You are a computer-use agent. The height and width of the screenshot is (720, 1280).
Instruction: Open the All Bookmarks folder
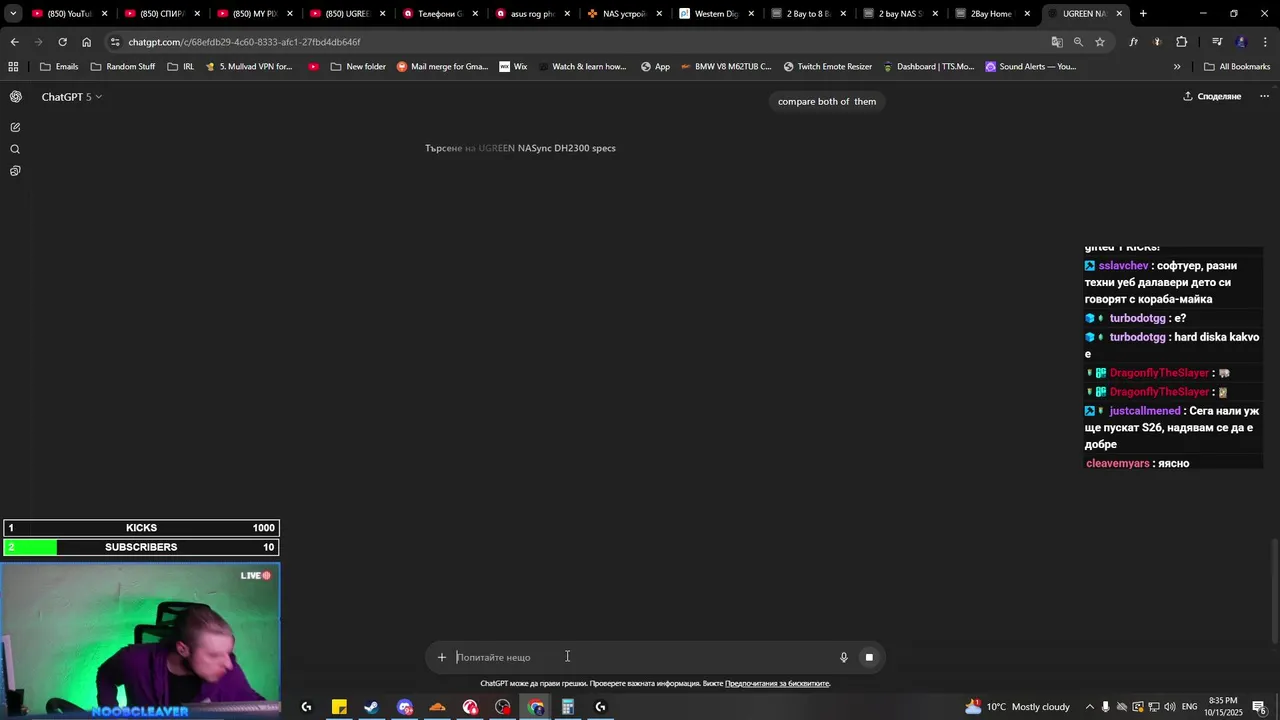pos(1237,67)
